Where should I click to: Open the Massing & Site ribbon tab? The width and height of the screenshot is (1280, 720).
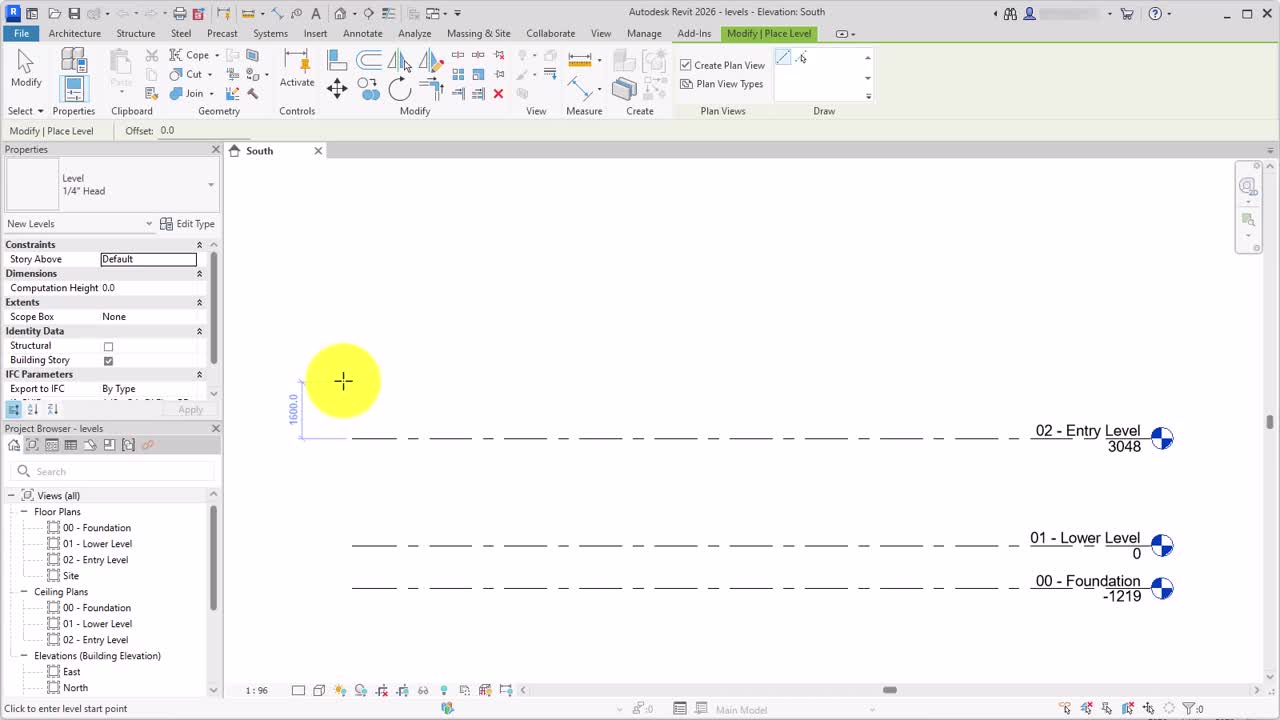pos(479,33)
